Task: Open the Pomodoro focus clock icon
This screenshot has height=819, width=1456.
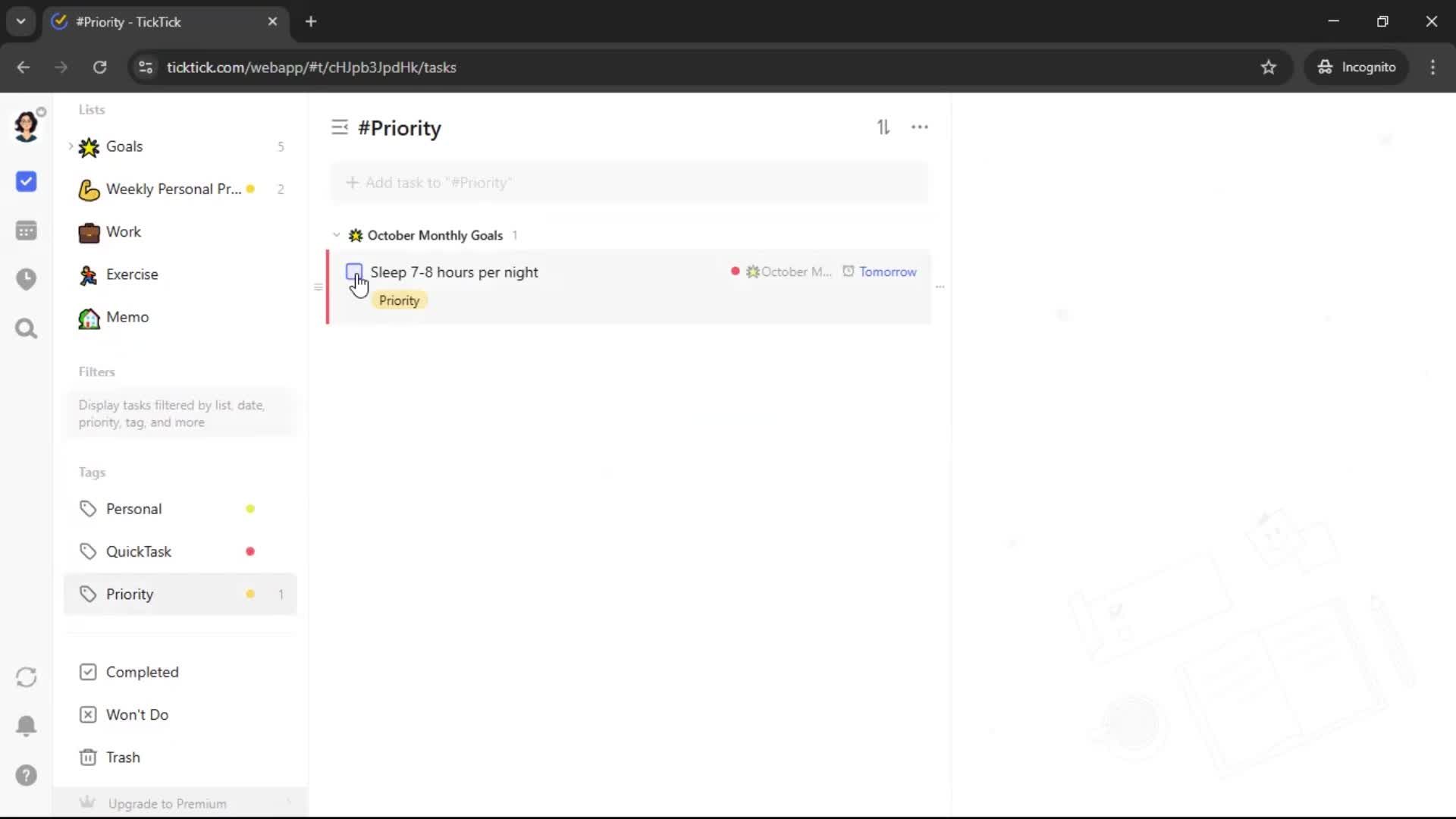Action: [26, 279]
